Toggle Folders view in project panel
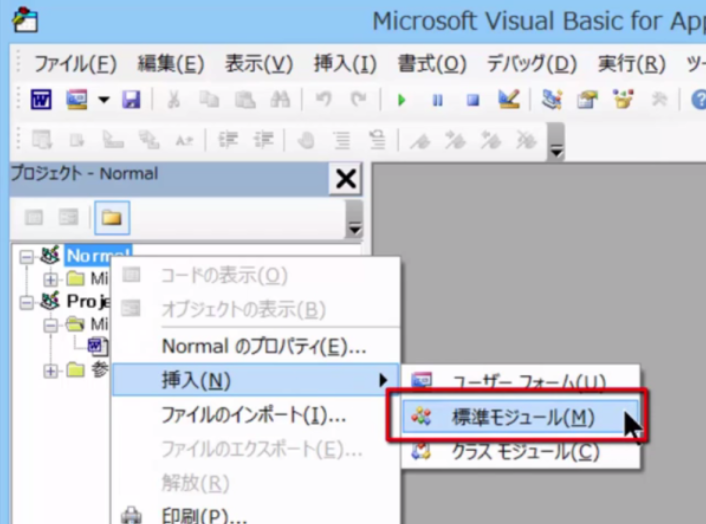The height and width of the screenshot is (524, 706). click(x=110, y=217)
